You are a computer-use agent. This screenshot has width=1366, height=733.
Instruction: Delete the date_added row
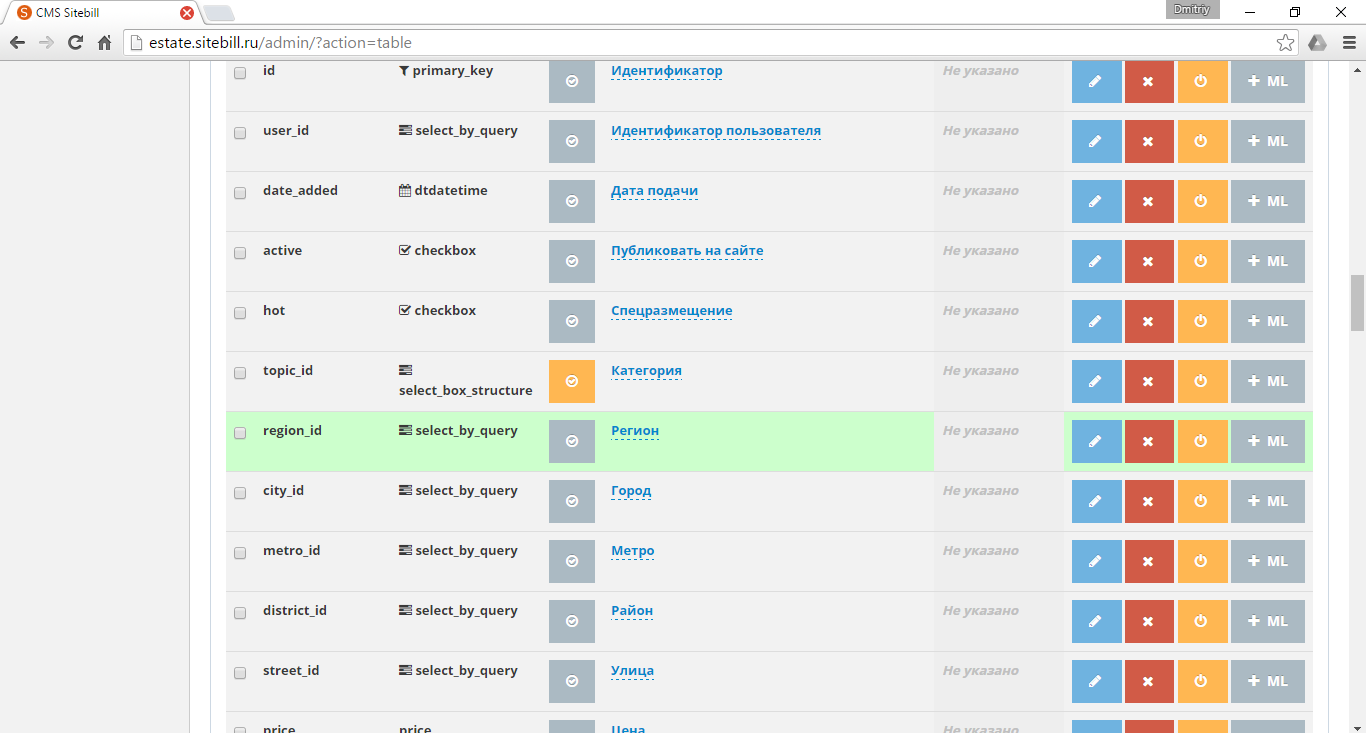(x=1149, y=202)
